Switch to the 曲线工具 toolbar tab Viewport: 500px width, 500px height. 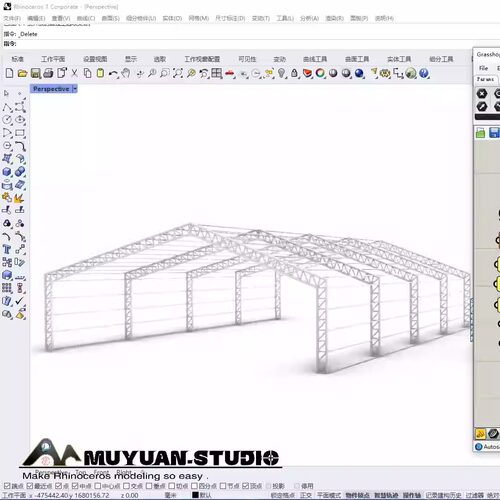click(x=315, y=59)
